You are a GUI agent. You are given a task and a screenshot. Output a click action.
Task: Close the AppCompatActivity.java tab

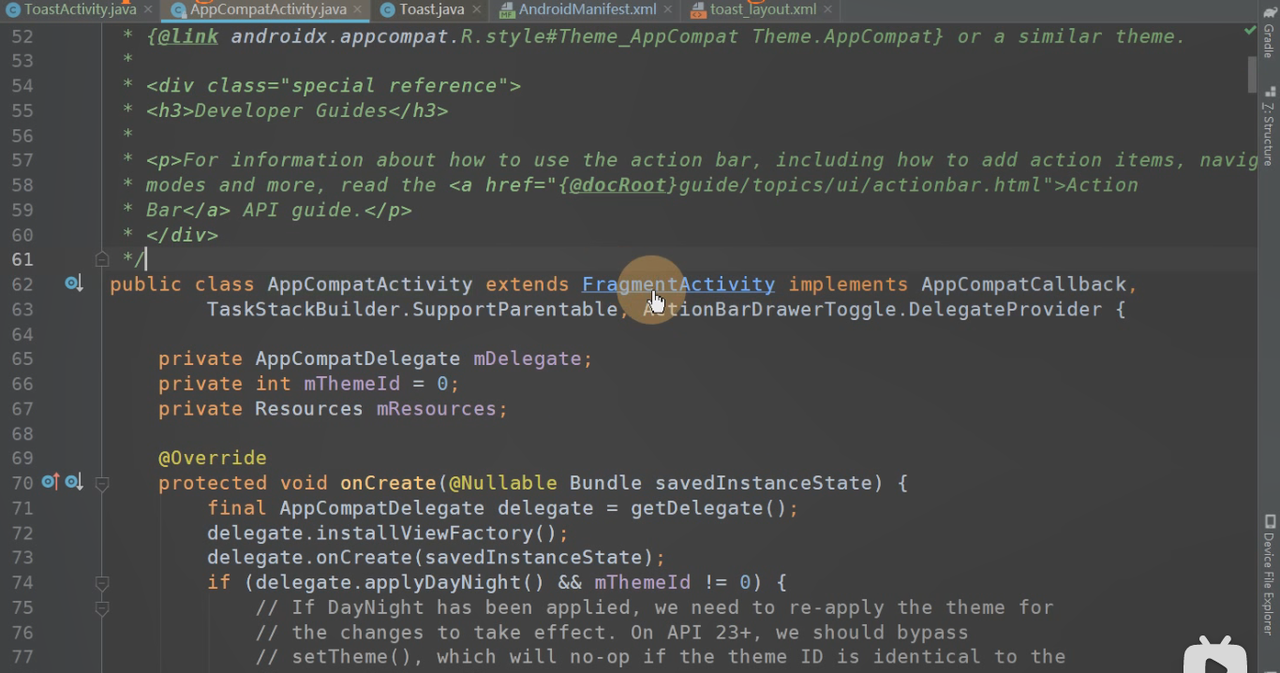(357, 9)
